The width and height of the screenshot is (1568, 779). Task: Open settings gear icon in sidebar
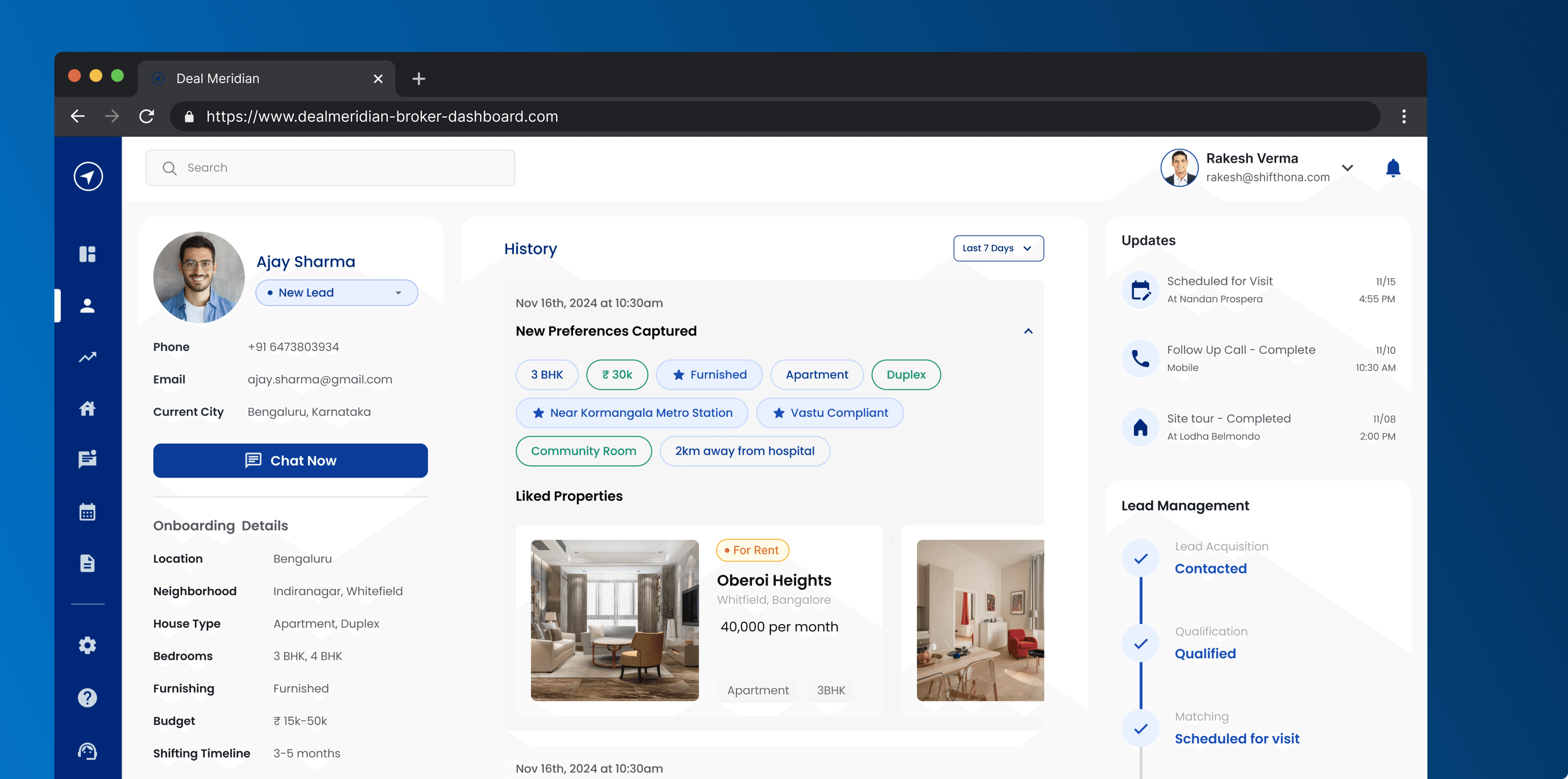[88, 645]
